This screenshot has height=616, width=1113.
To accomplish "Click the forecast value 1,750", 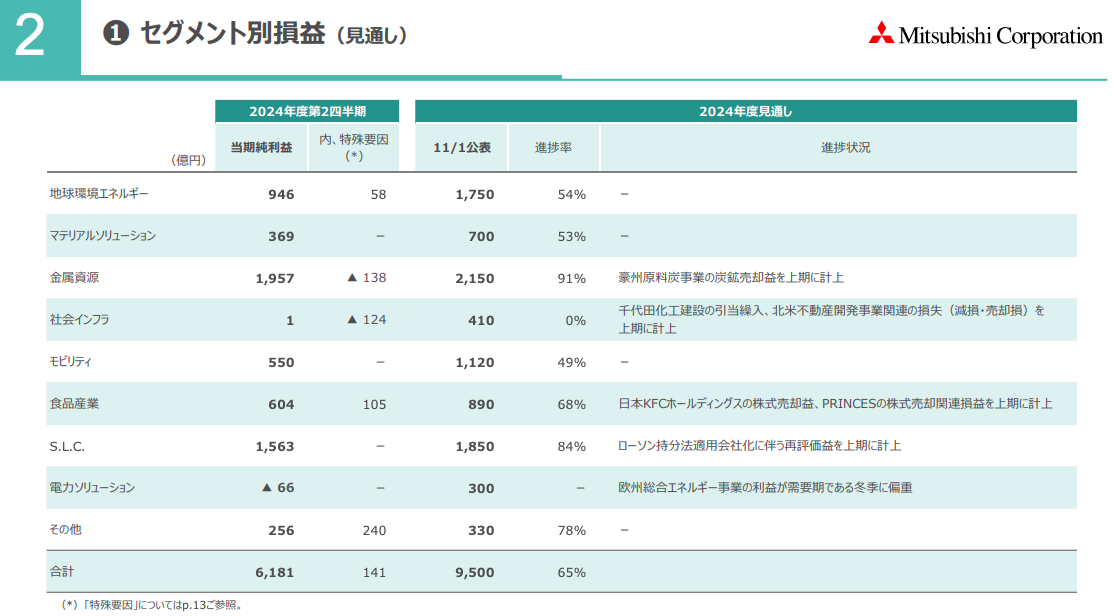I will (475, 194).
